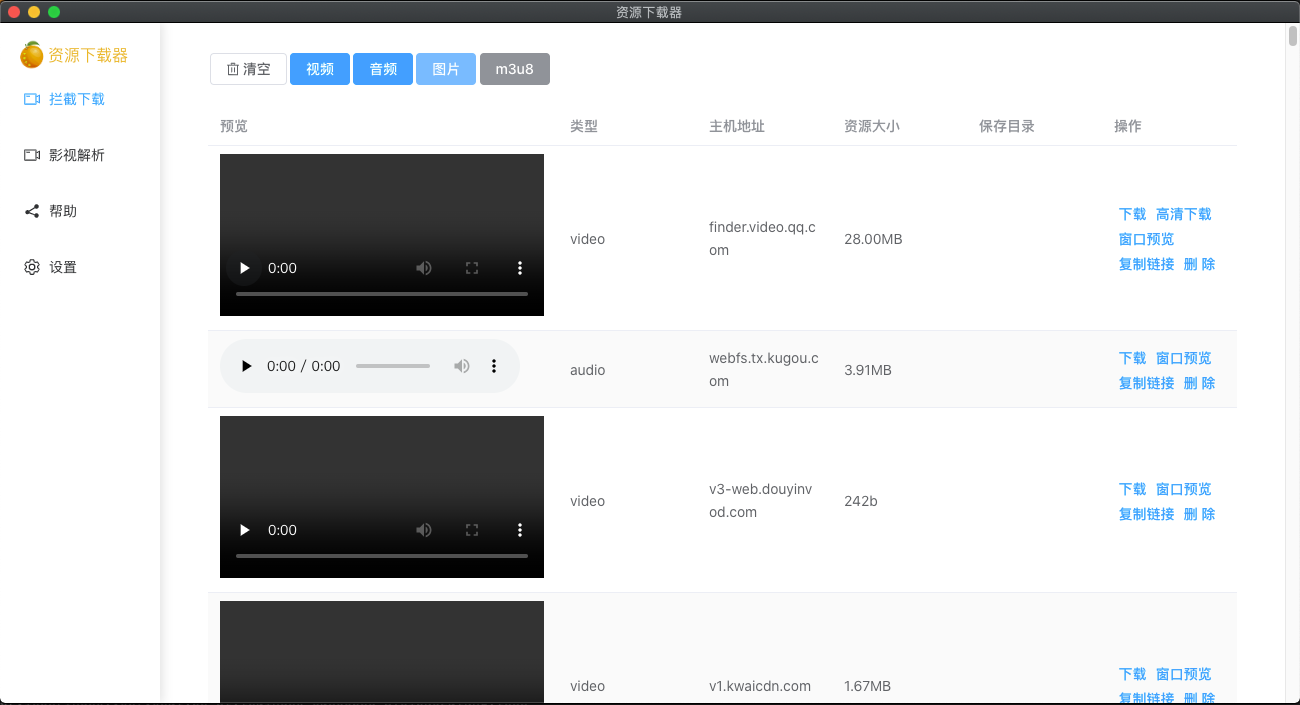Screen dimensions: 1300x705
Task: Click the v3-web.douyinvod.com video thumbnail
Action: pyautogui.click(x=382, y=497)
